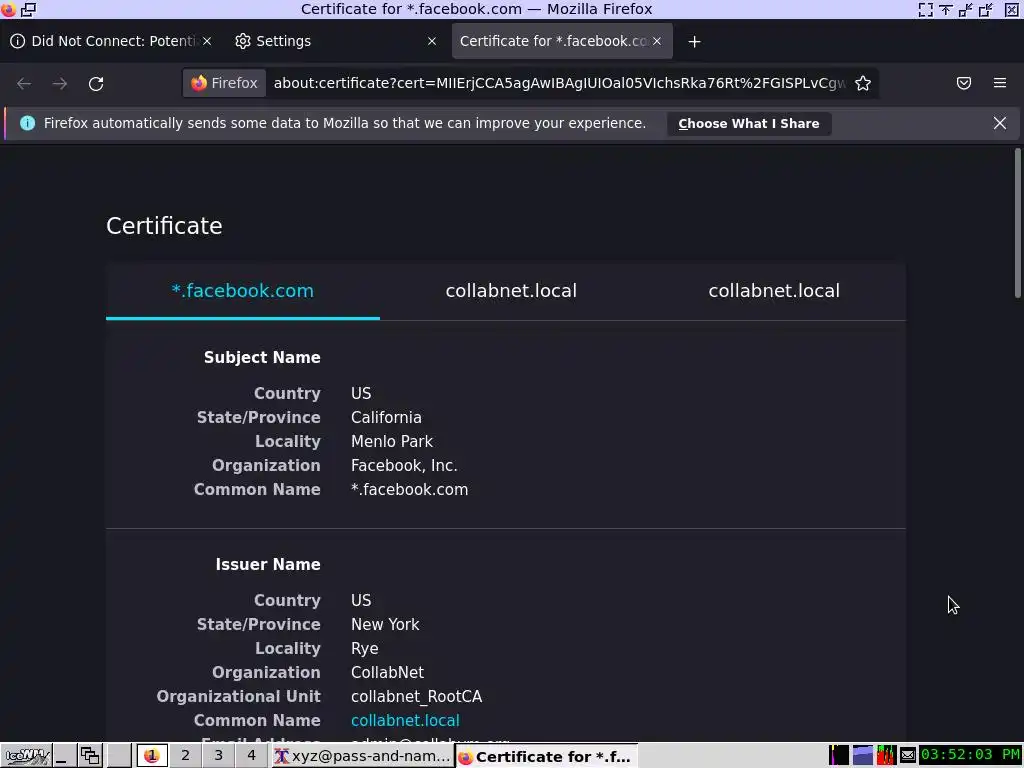
Task: Roll up window with titlebar up-arrow icon
Action: pyautogui.click(x=946, y=9)
